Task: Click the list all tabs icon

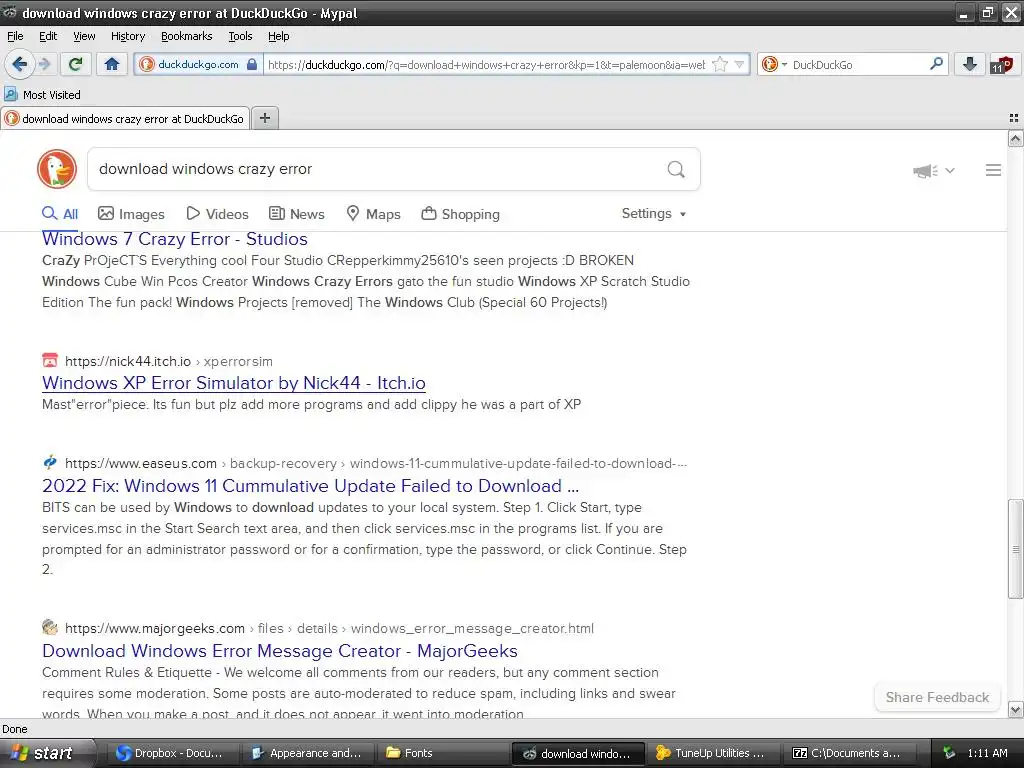Action: coord(1014,118)
